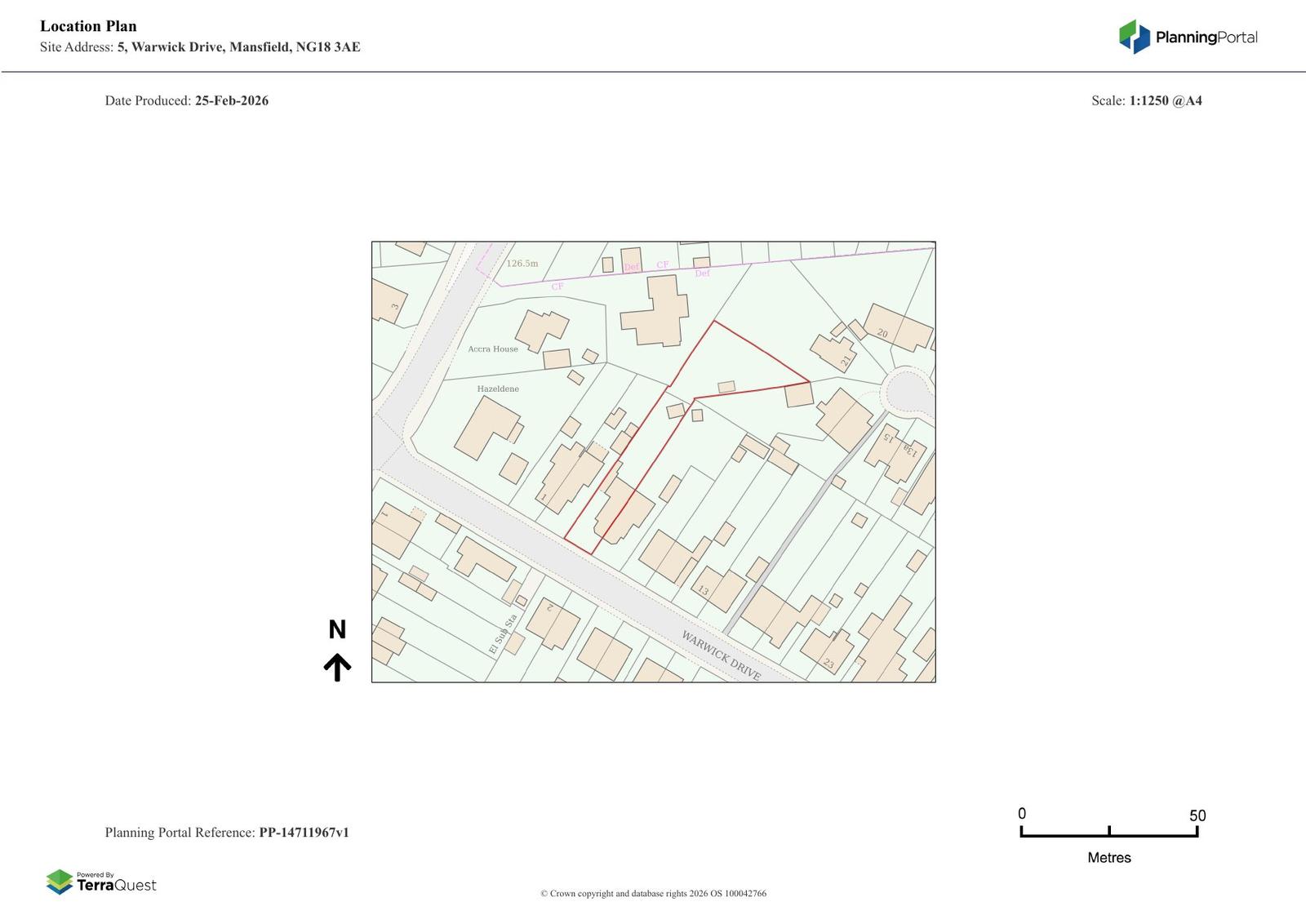Click the date 25-Feb-2026
The image size is (1306, 924).
[231, 101]
